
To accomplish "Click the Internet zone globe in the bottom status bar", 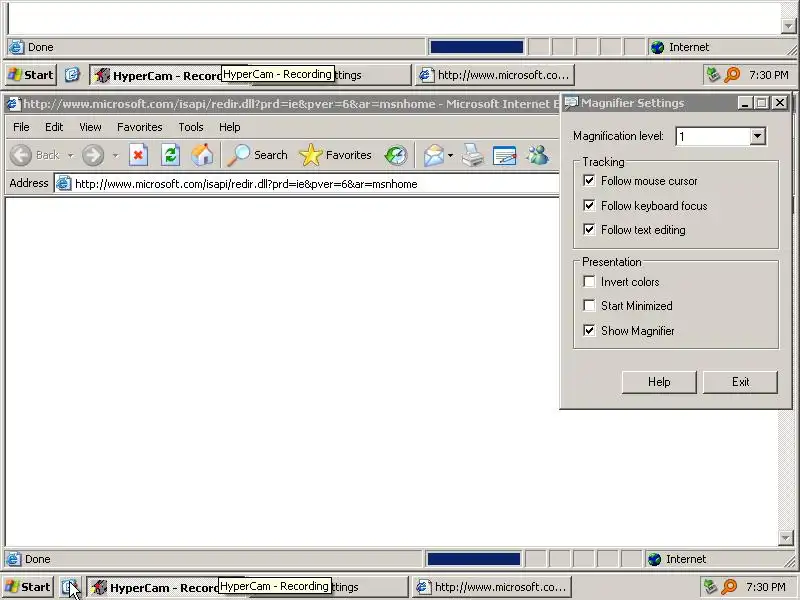I will [655, 559].
